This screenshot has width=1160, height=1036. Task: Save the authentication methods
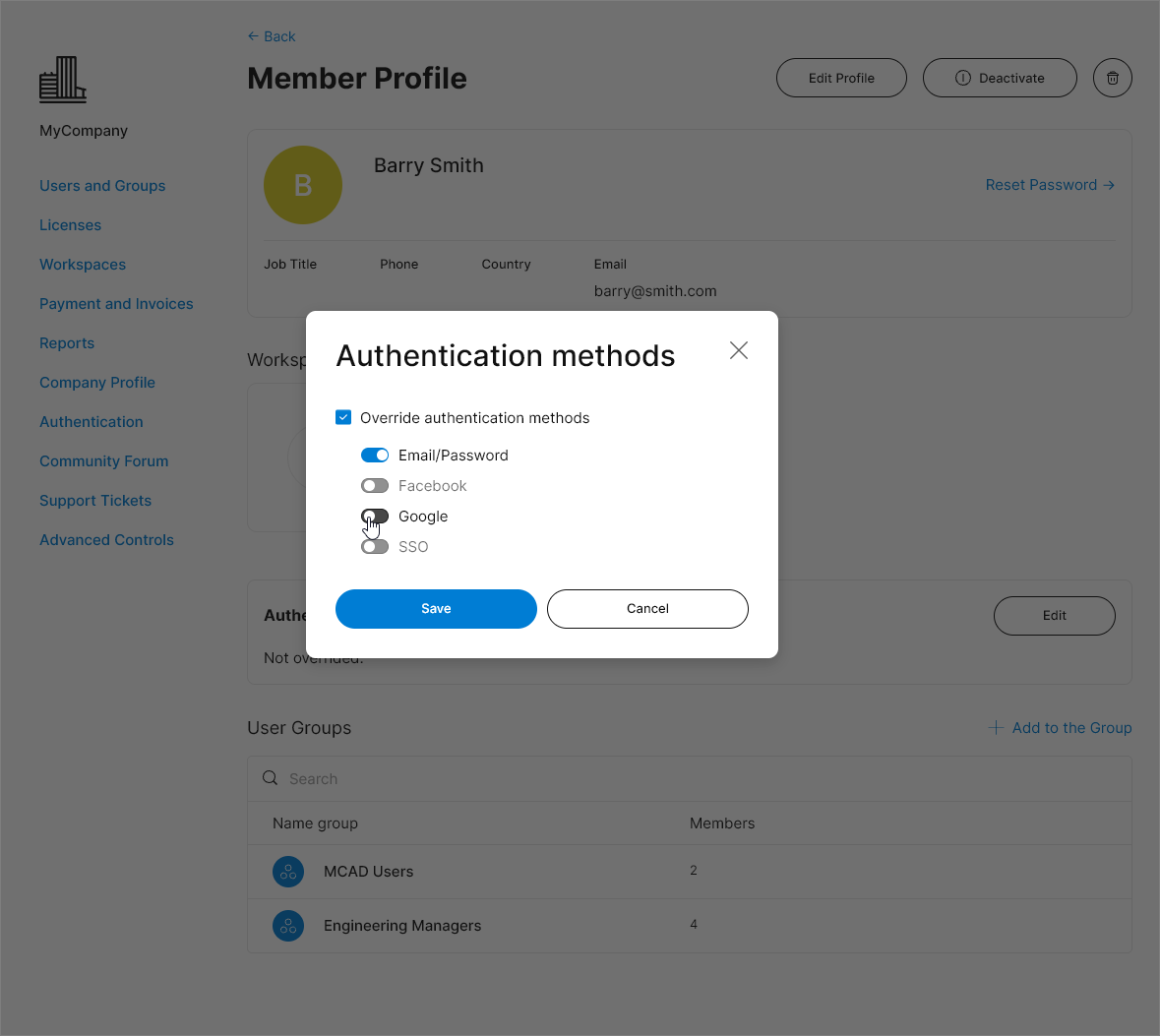tap(436, 609)
